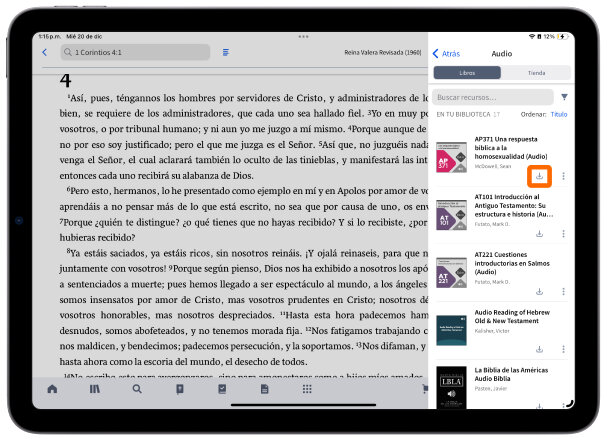Switch to the Tienda tab

[536, 73]
